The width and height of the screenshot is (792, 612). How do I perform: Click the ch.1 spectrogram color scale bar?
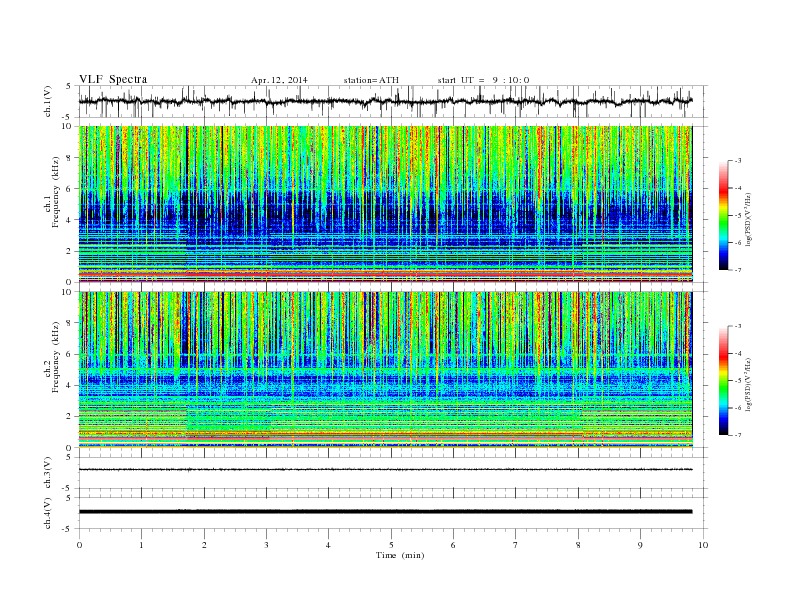pyautogui.click(x=724, y=216)
